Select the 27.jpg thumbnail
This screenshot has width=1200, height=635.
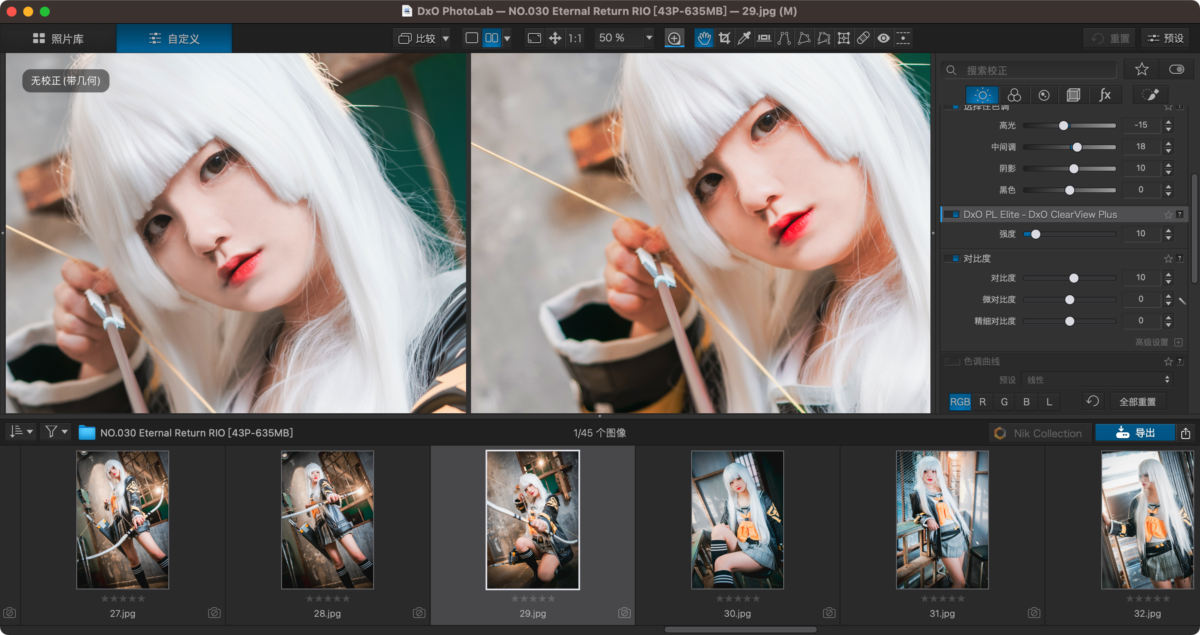tap(122, 519)
